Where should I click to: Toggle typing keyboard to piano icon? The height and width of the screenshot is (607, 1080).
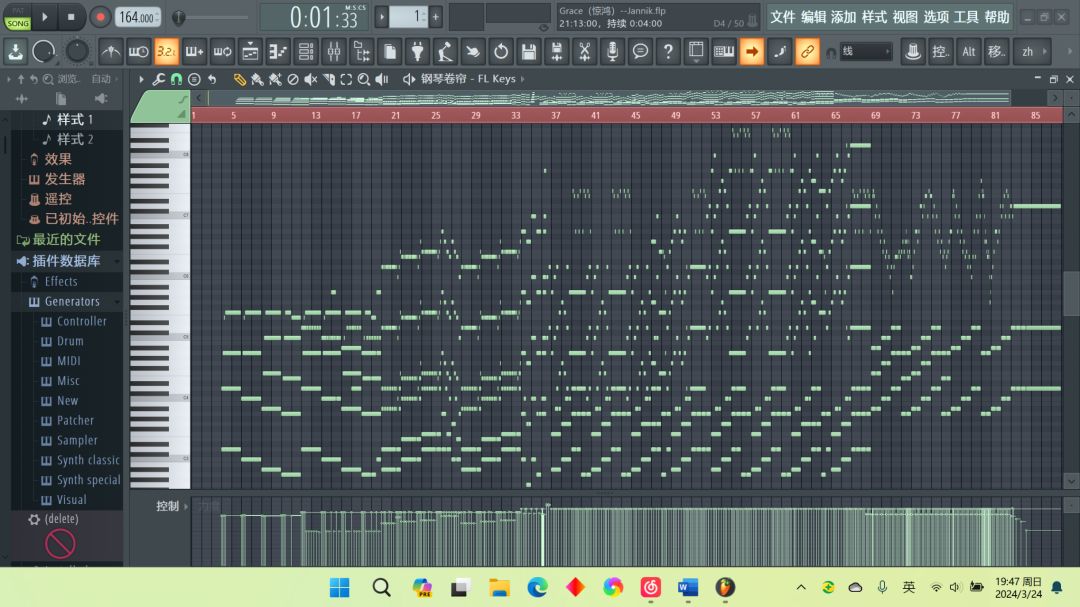point(724,51)
